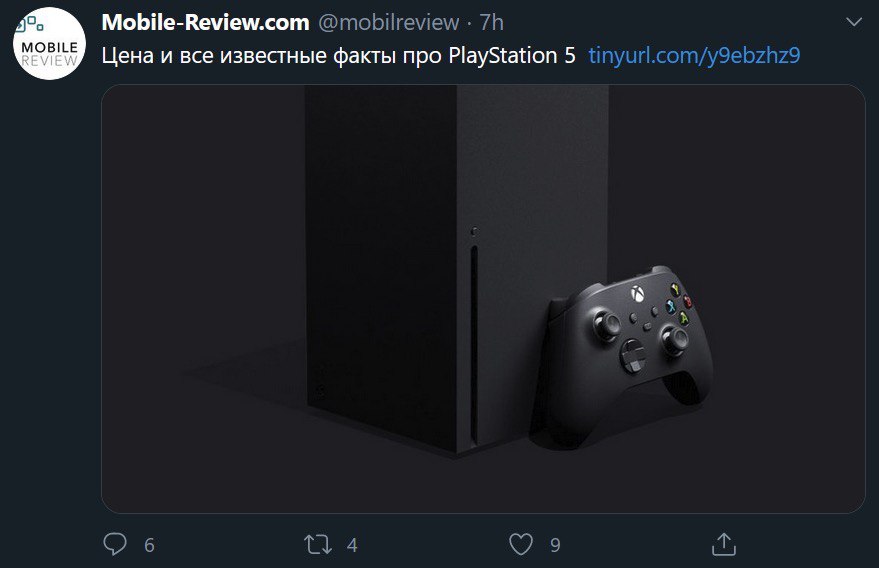This screenshot has width=879, height=568.
Task: Click the @mobilreview handle
Action: [x=388, y=22]
